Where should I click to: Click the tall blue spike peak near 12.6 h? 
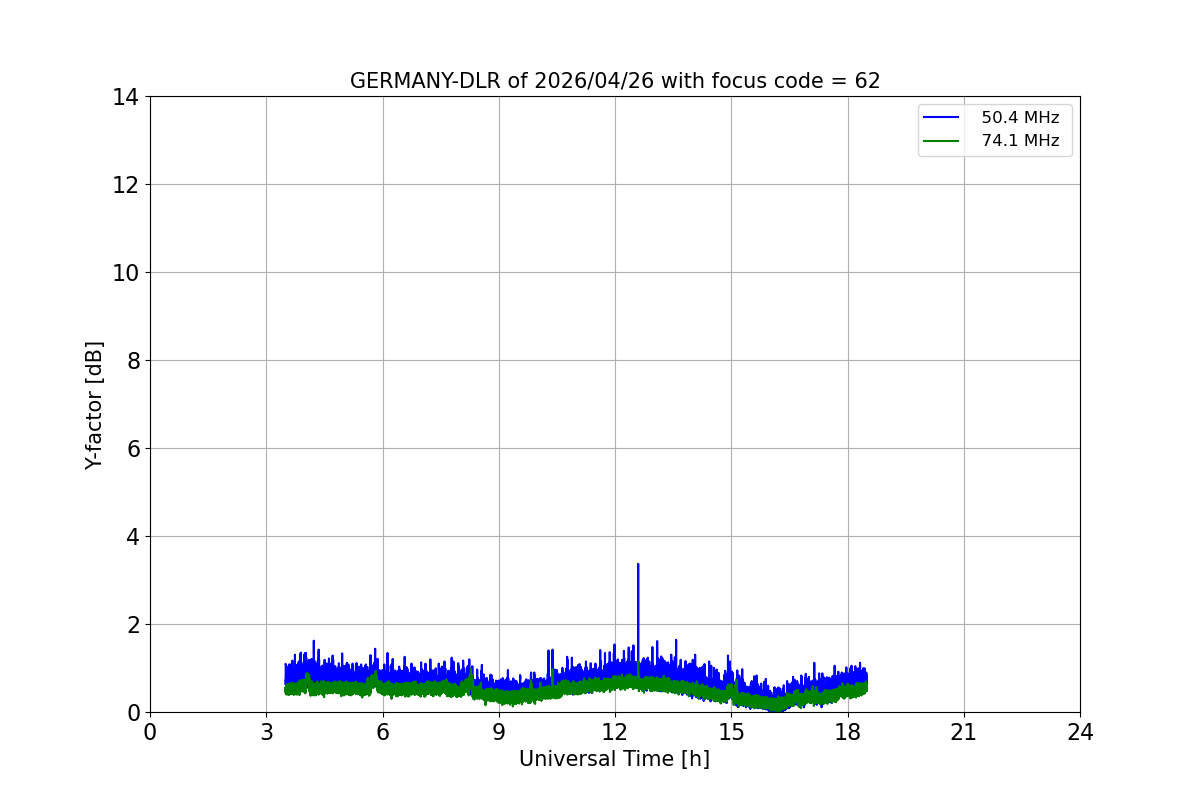(x=638, y=565)
